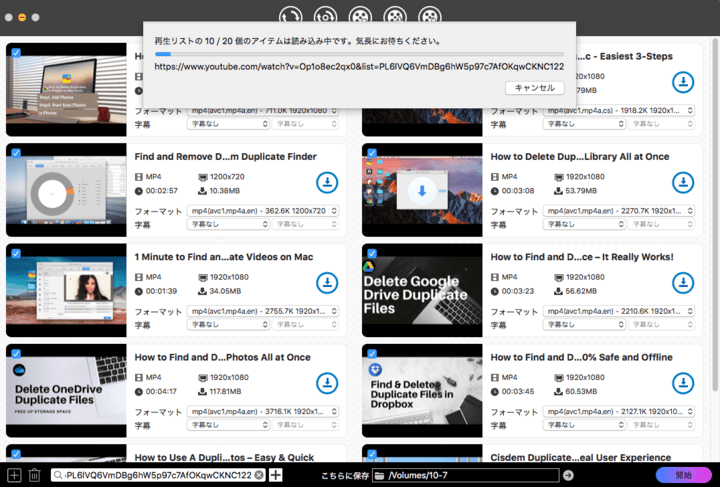Click the macOS yellow minimize window button

pos(22,17)
